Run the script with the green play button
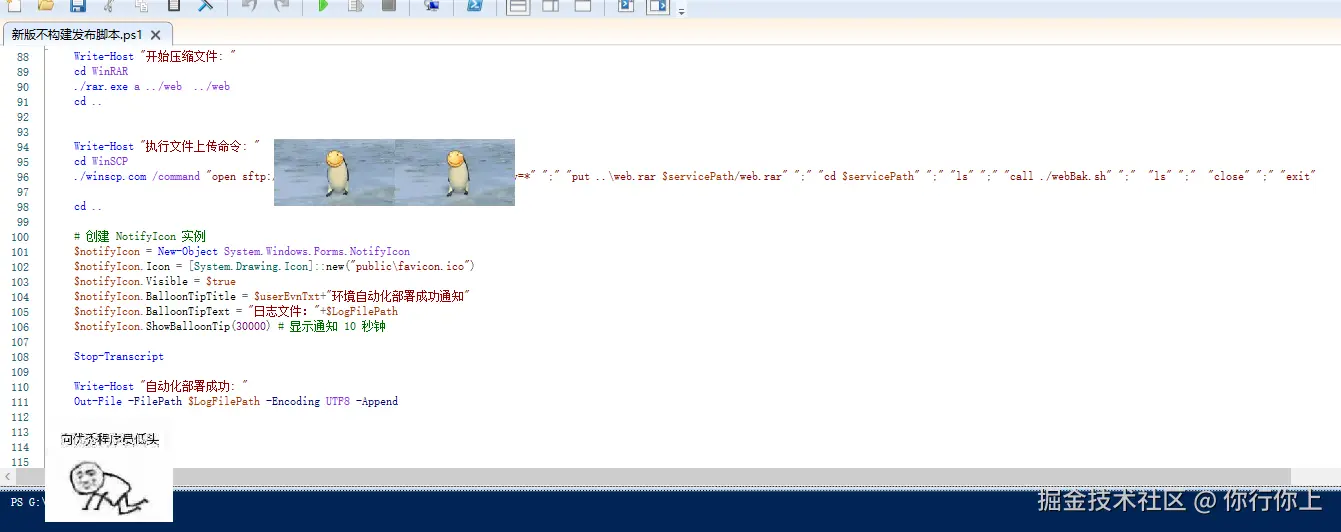The image size is (1341, 532). click(323, 6)
